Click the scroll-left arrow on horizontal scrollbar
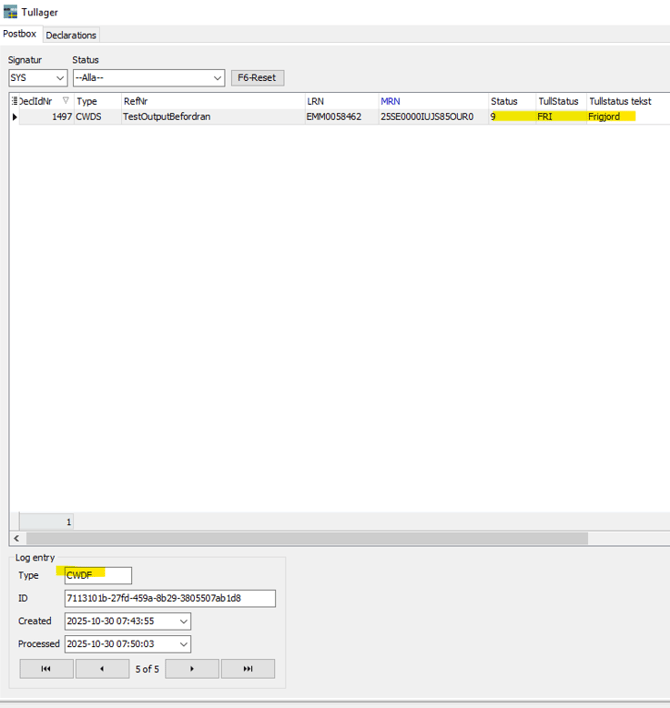The width and height of the screenshot is (670, 708). coord(17,538)
